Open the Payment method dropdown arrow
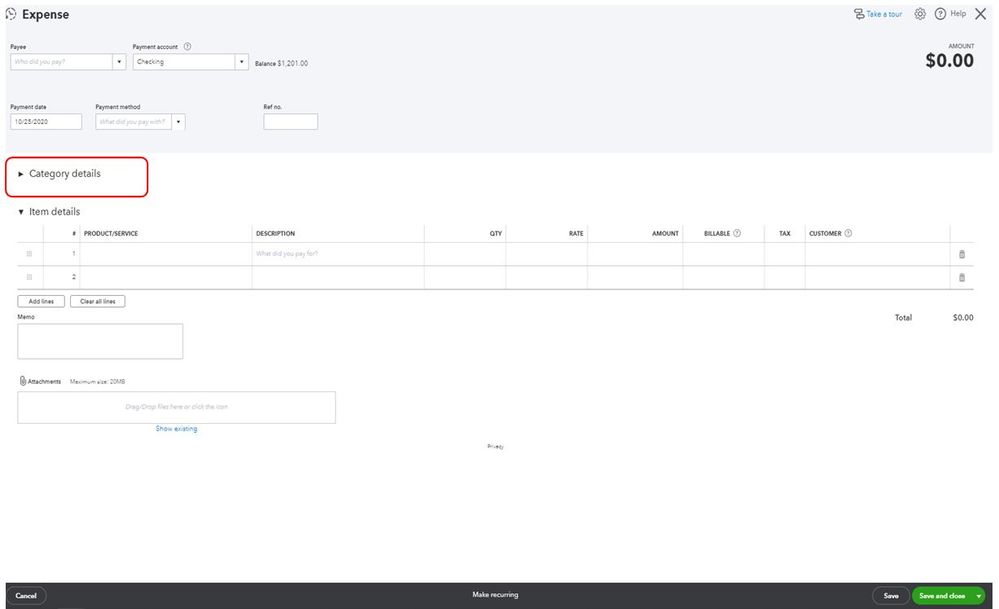Screen dimensions: 999x609 pos(178,122)
